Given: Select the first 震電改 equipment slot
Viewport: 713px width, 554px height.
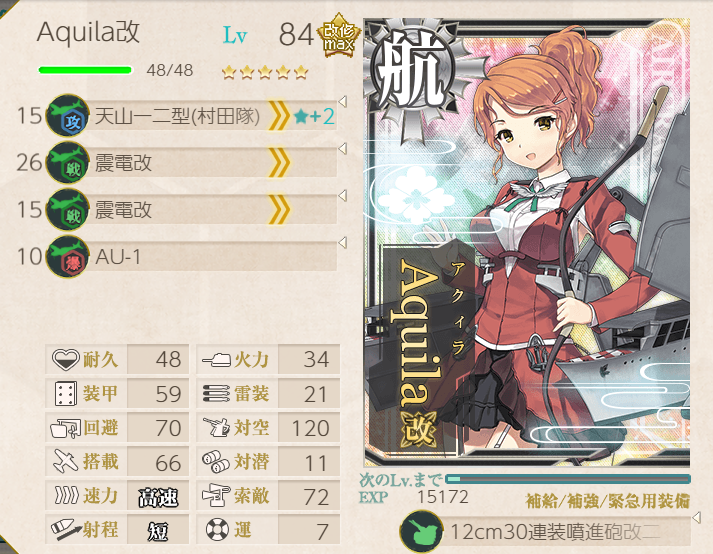Looking at the screenshot, I should click(191, 162).
